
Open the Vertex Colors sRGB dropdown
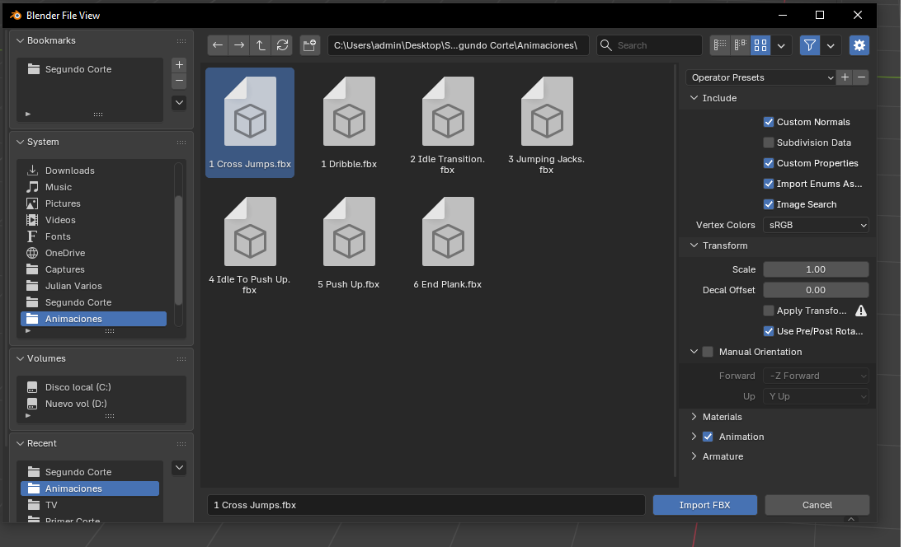pyautogui.click(x=816, y=226)
